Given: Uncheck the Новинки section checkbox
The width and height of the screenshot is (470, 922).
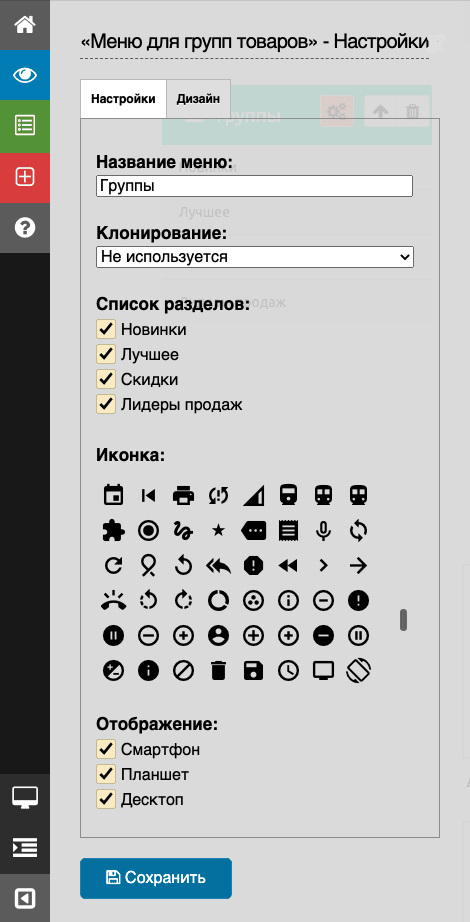Looking at the screenshot, I should click(106, 329).
